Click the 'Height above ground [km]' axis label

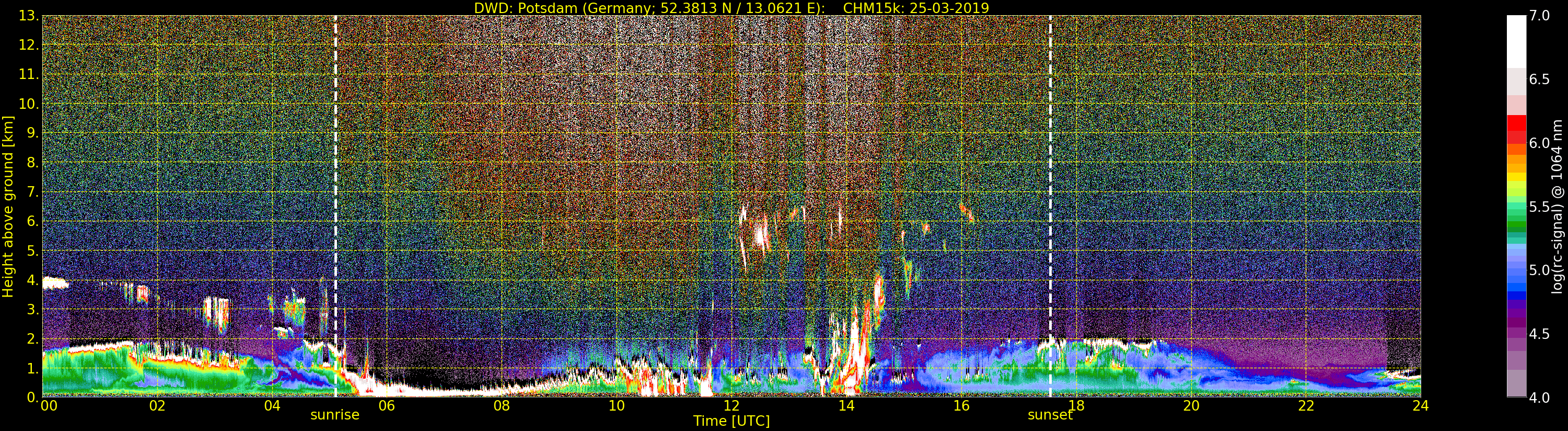pyautogui.click(x=8, y=207)
